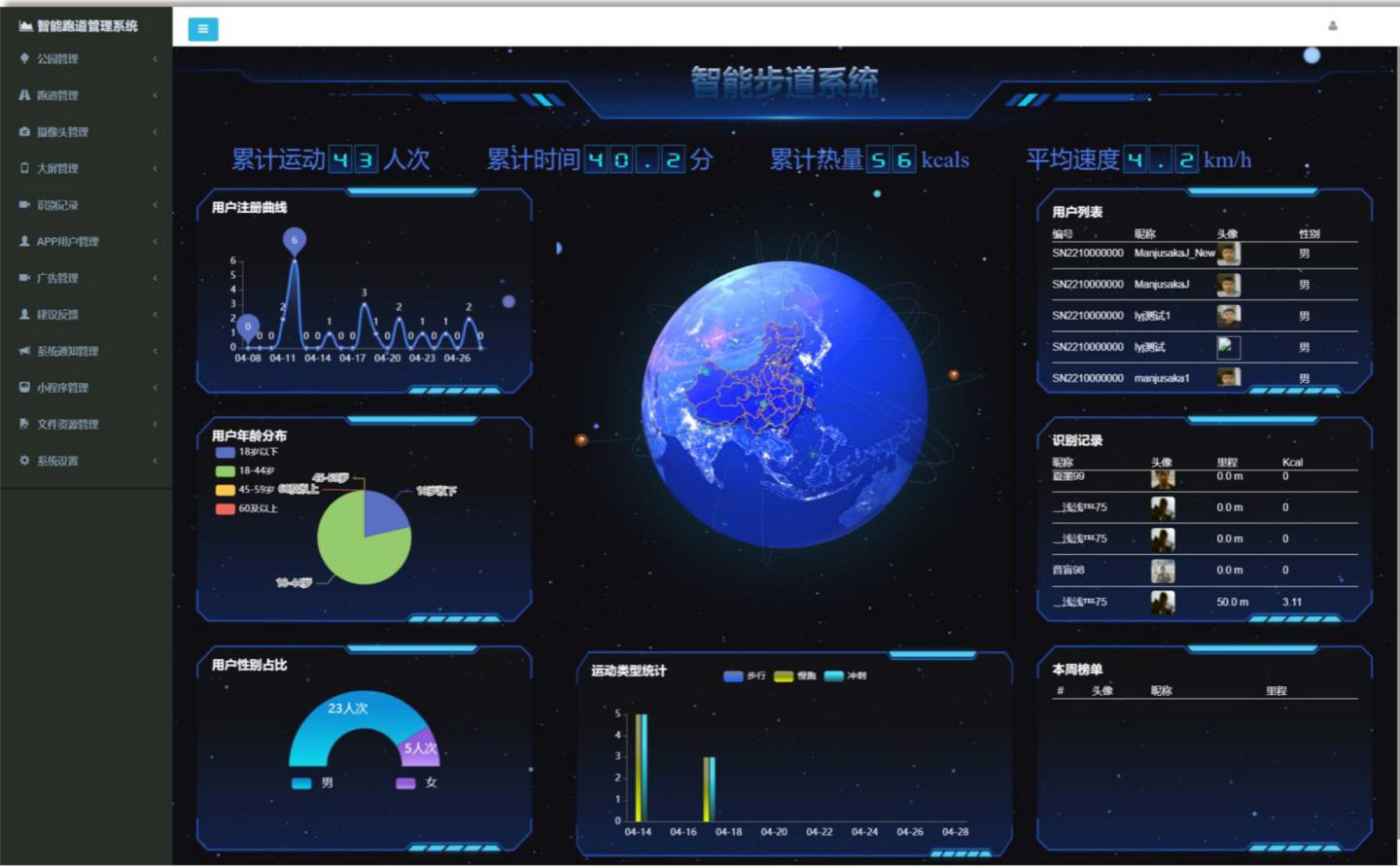Click the profile icon in top-right corner

point(1332,27)
